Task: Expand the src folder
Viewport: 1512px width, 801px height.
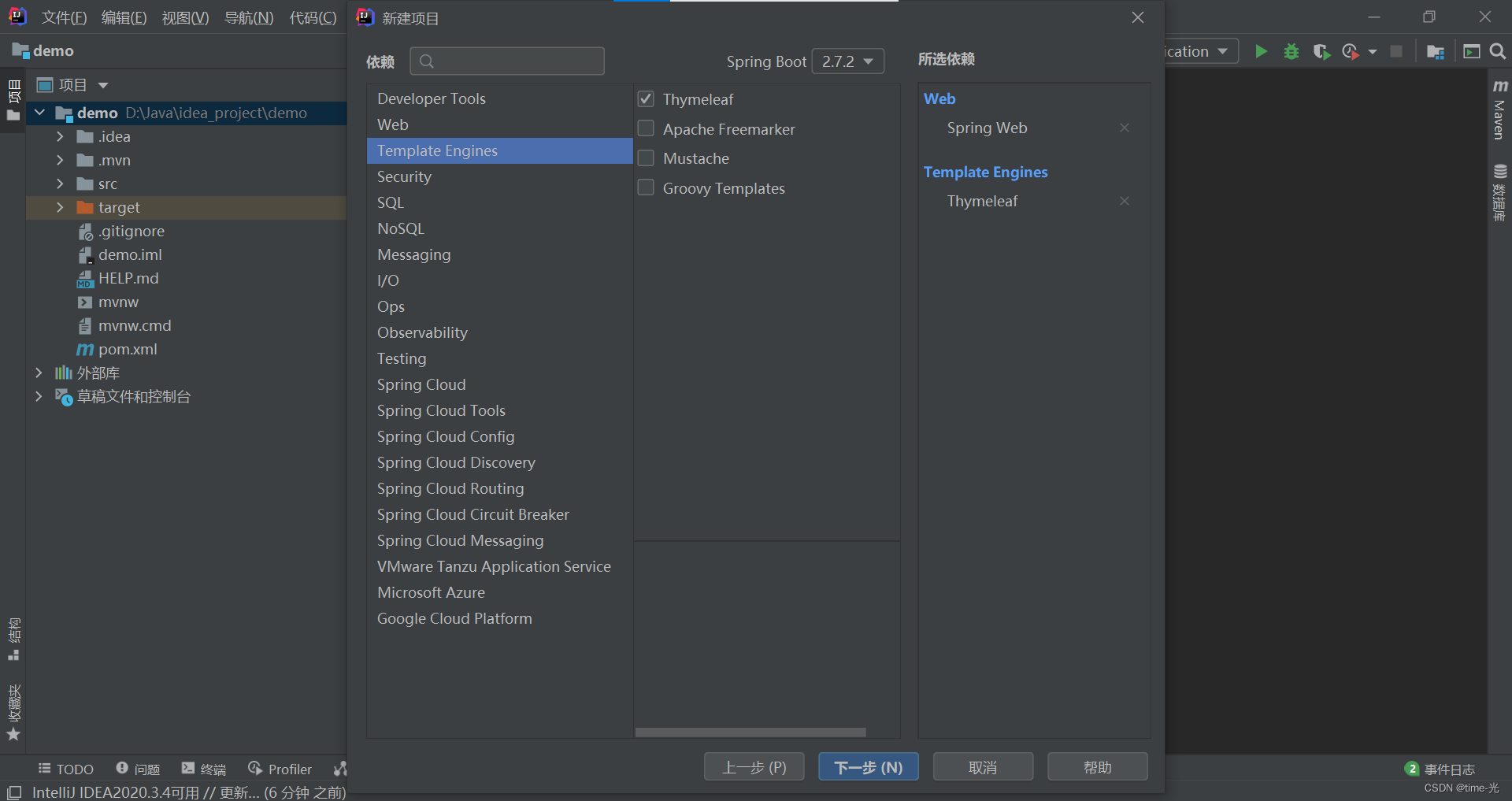Action: pos(60,184)
